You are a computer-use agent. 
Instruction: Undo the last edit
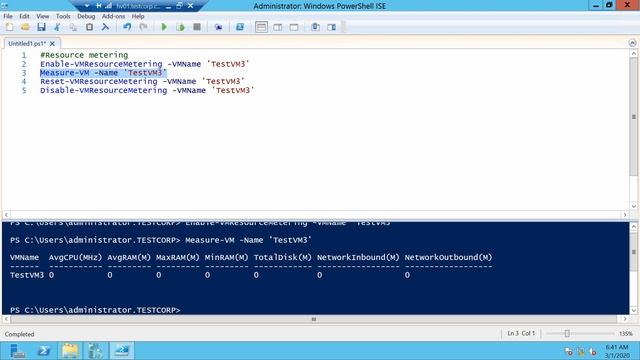point(127,27)
